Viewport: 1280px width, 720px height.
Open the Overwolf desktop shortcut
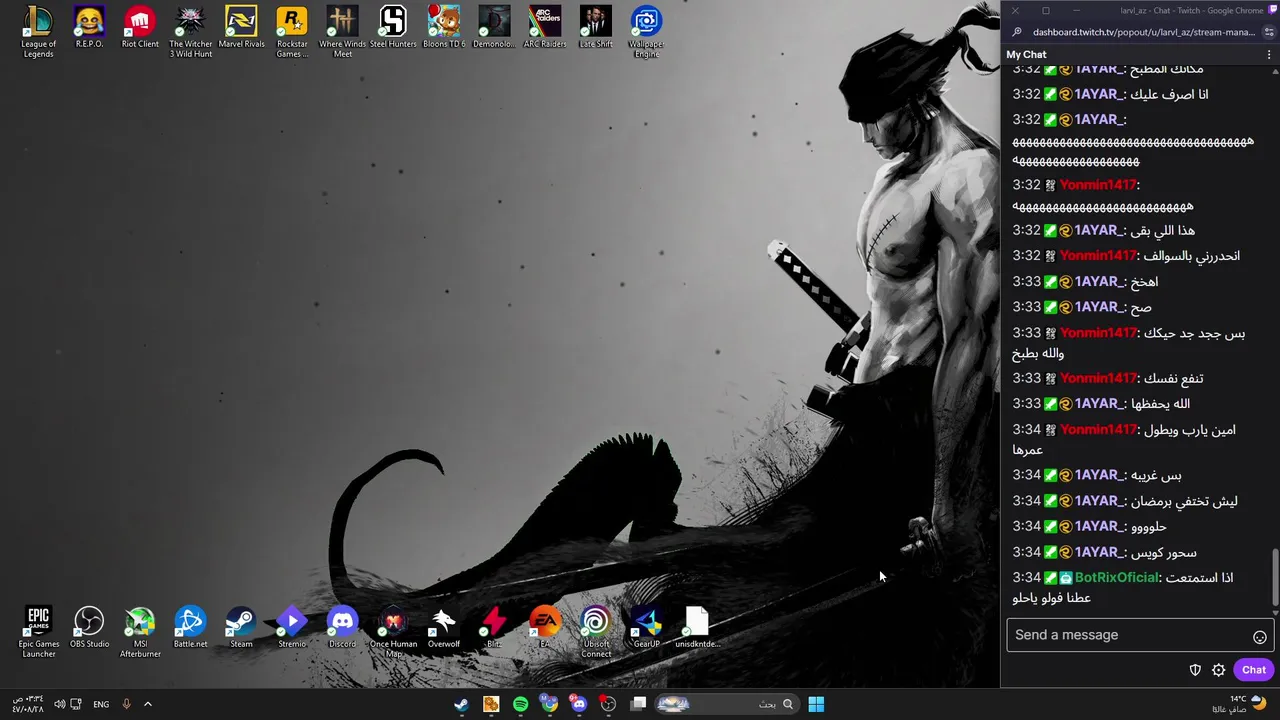(444, 628)
